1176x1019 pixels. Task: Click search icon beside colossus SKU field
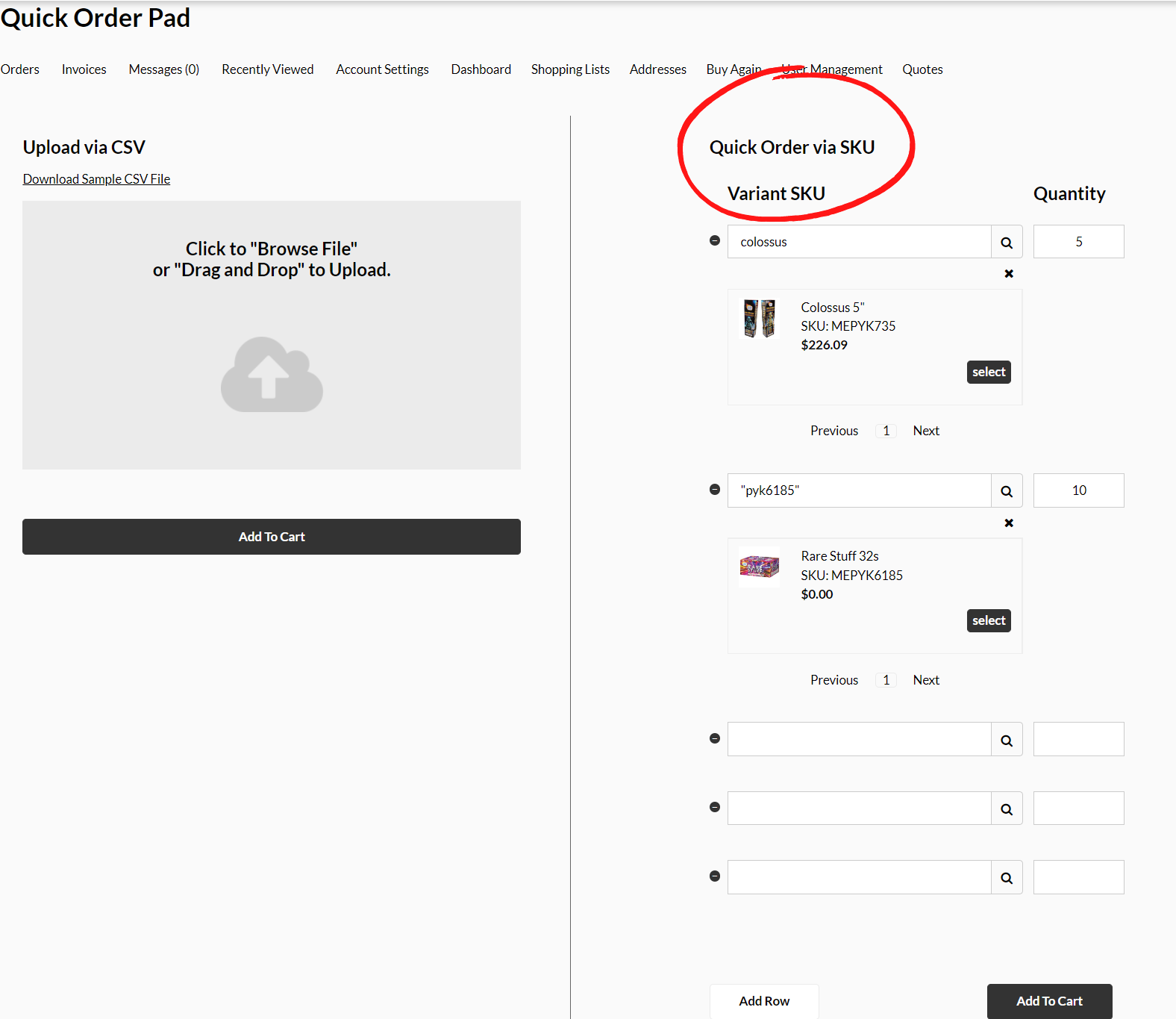(1007, 242)
